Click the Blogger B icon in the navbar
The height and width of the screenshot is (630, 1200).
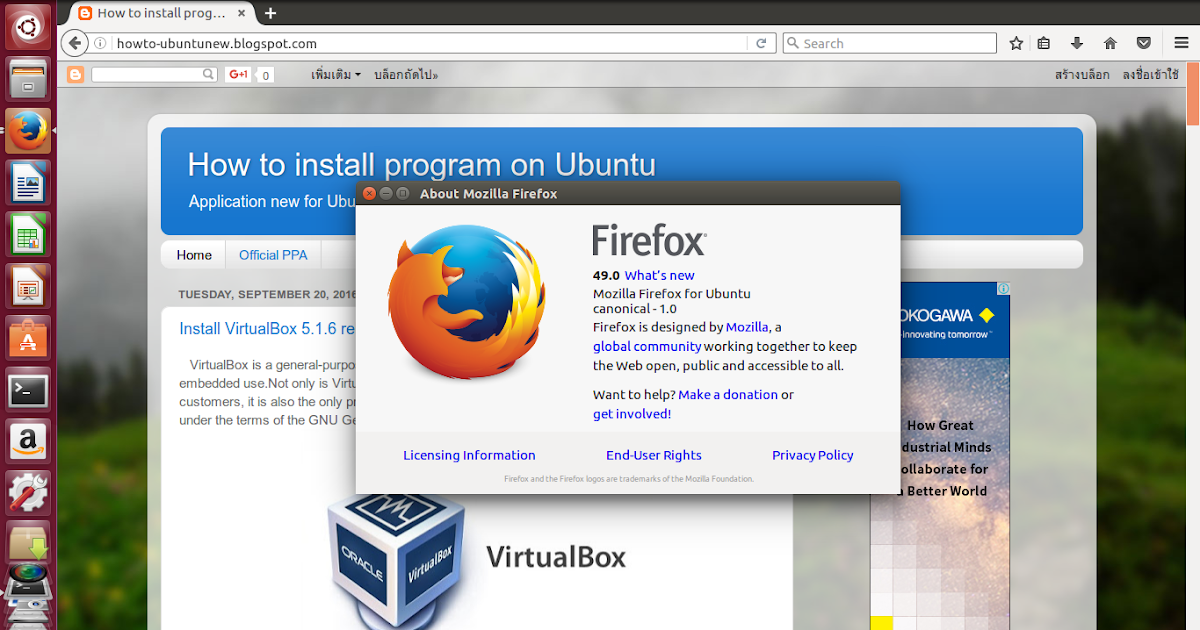75,74
